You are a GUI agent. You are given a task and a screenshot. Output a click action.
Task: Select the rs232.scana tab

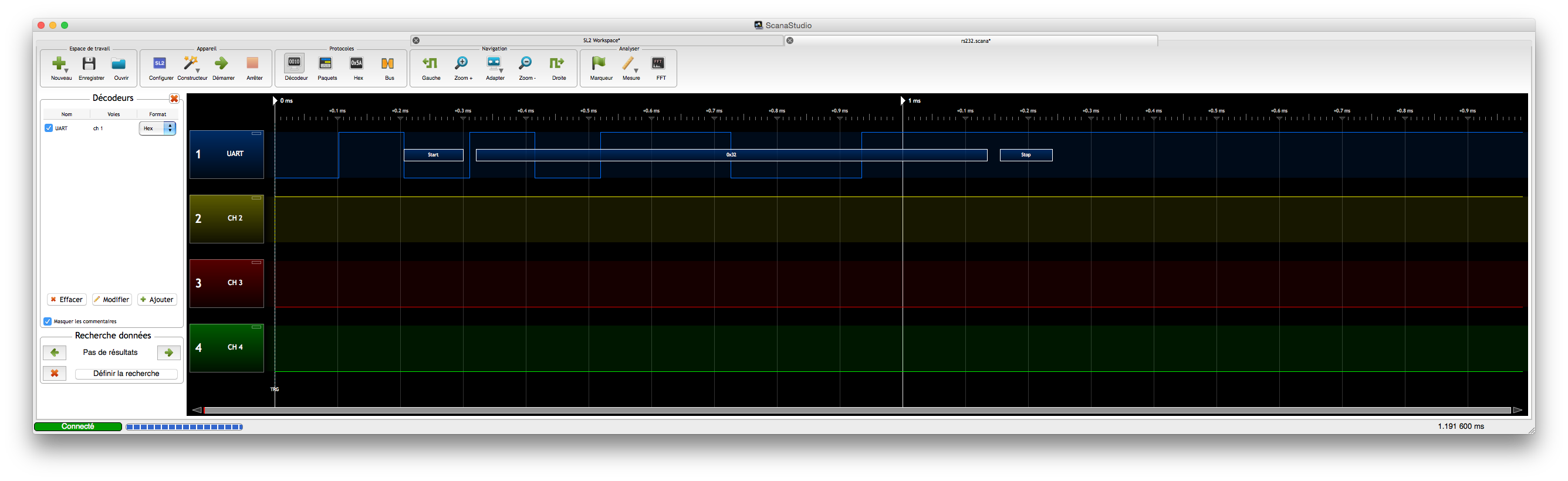pyautogui.click(x=975, y=40)
